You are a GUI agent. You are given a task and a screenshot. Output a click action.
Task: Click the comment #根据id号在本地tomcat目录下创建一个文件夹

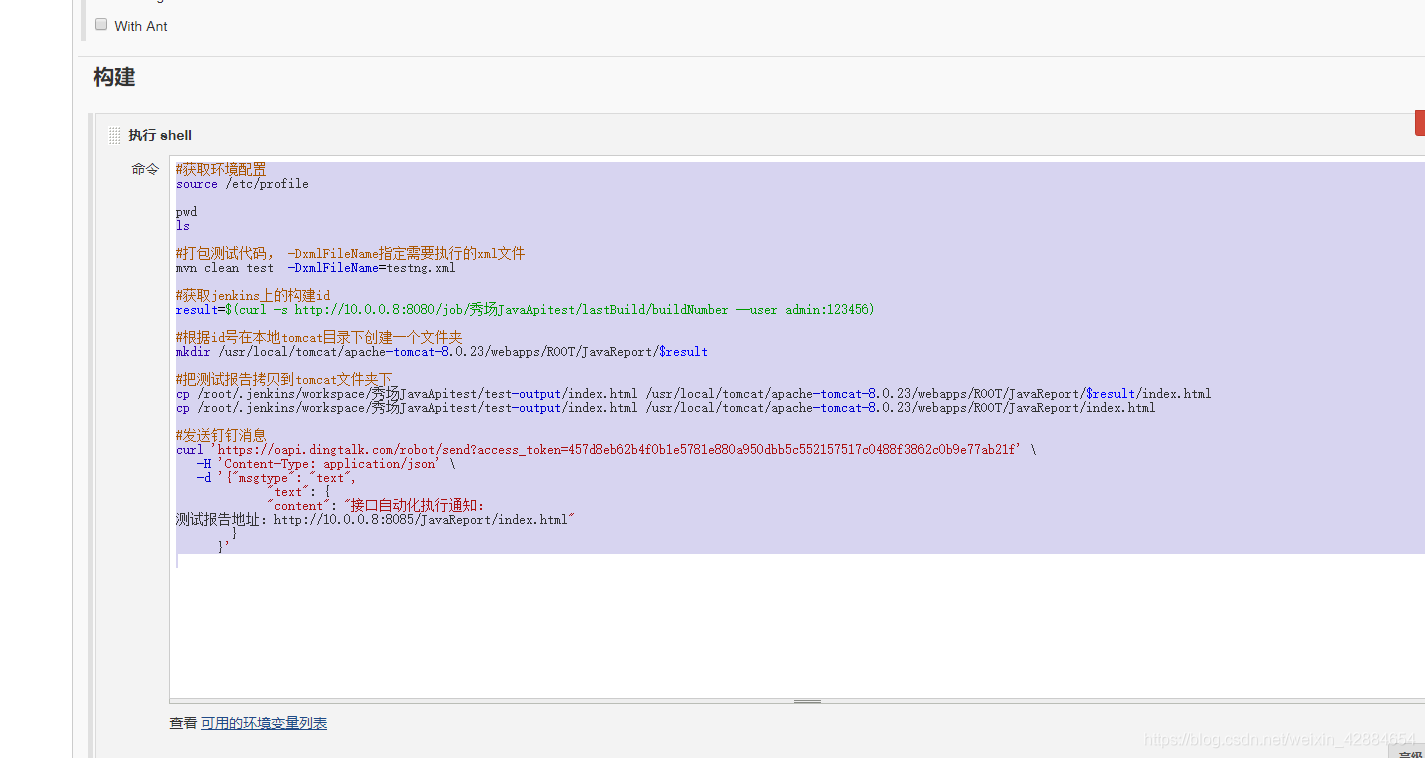(319, 337)
